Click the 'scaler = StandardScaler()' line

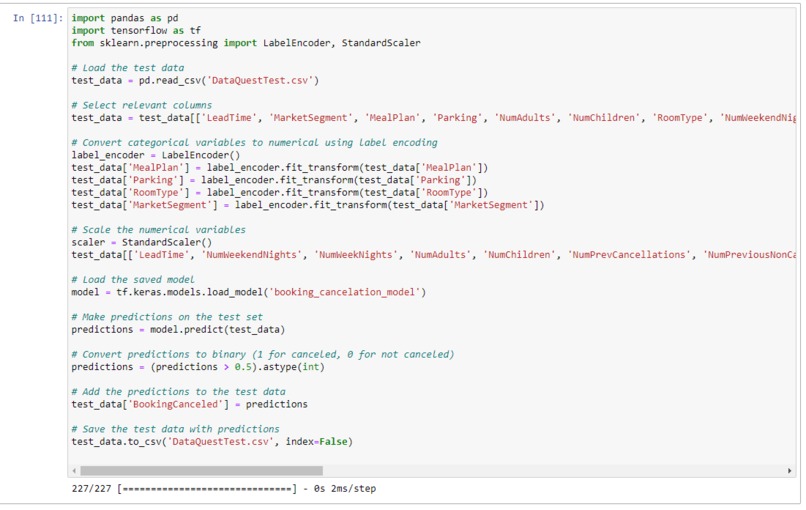point(141,242)
